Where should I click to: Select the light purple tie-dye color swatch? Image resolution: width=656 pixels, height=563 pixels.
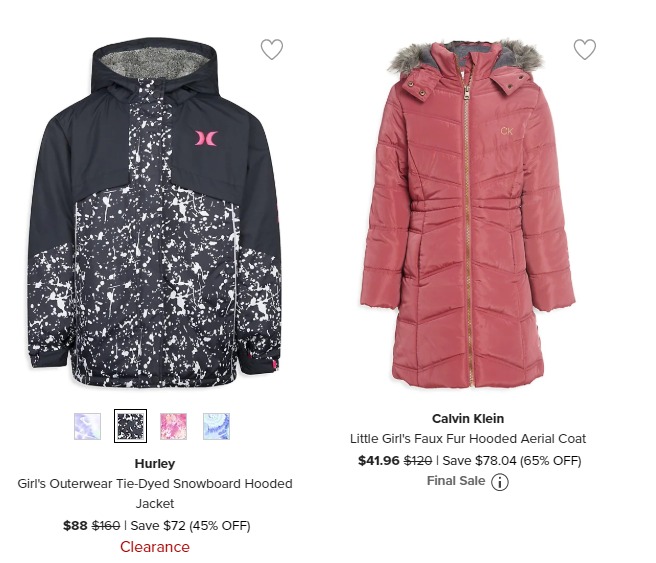pyautogui.click(x=87, y=426)
